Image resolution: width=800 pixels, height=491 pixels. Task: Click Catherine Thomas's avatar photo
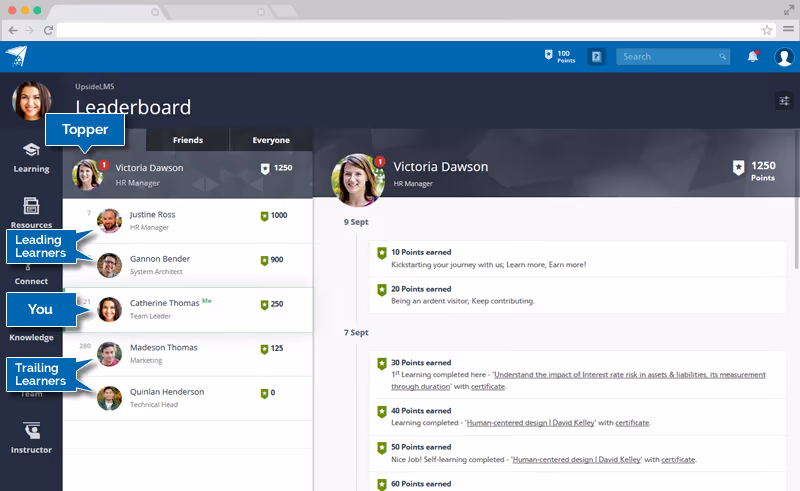tap(109, 310)
